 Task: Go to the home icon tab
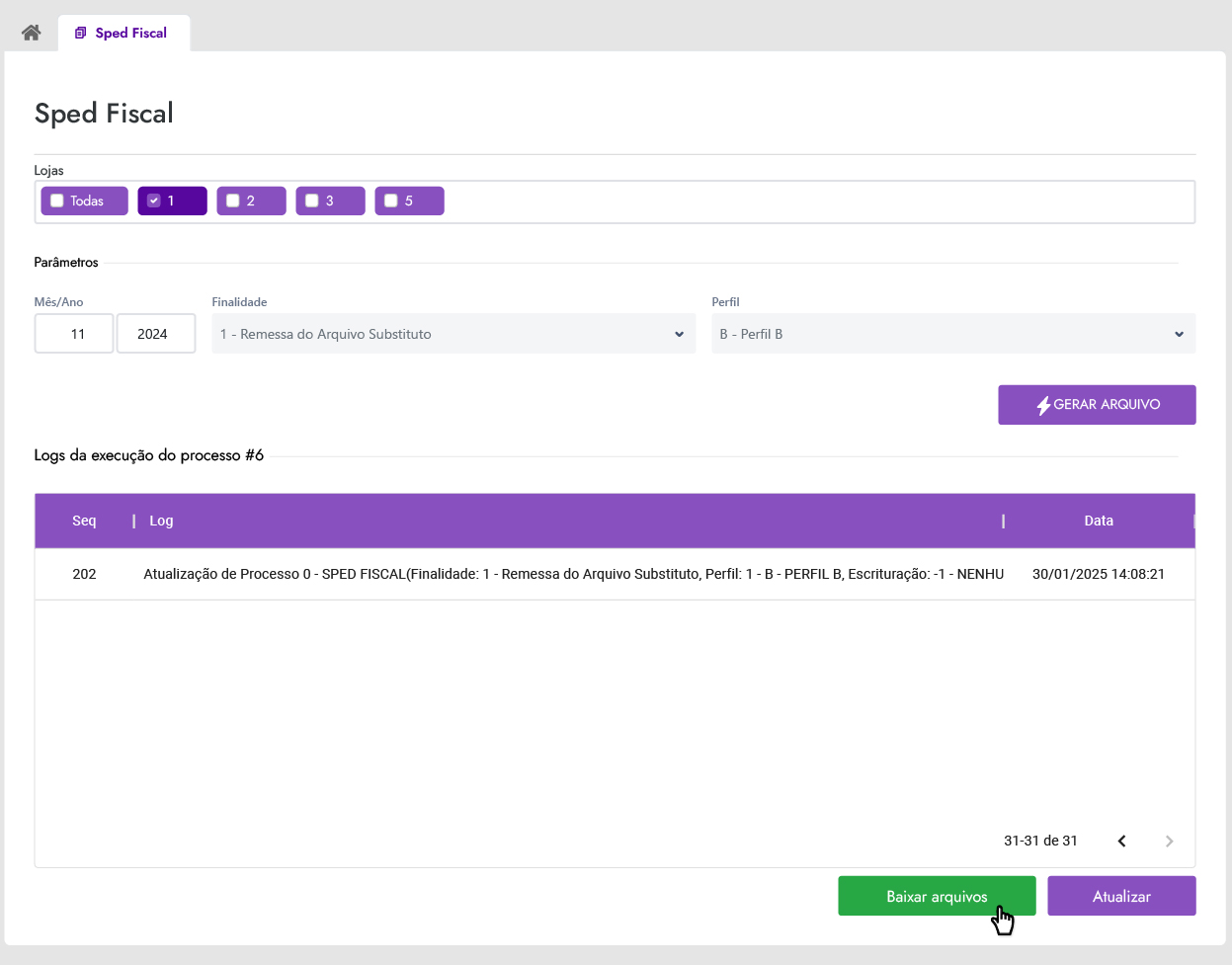(31, 33)
